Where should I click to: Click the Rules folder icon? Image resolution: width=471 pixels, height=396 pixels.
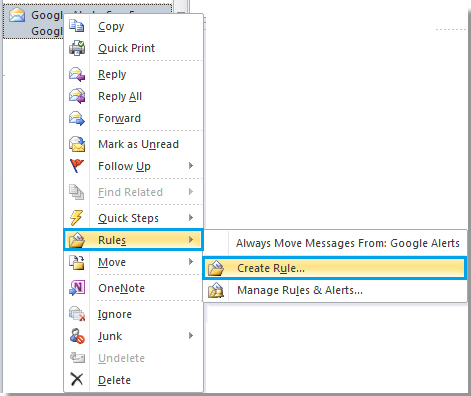tap(77, 240)
